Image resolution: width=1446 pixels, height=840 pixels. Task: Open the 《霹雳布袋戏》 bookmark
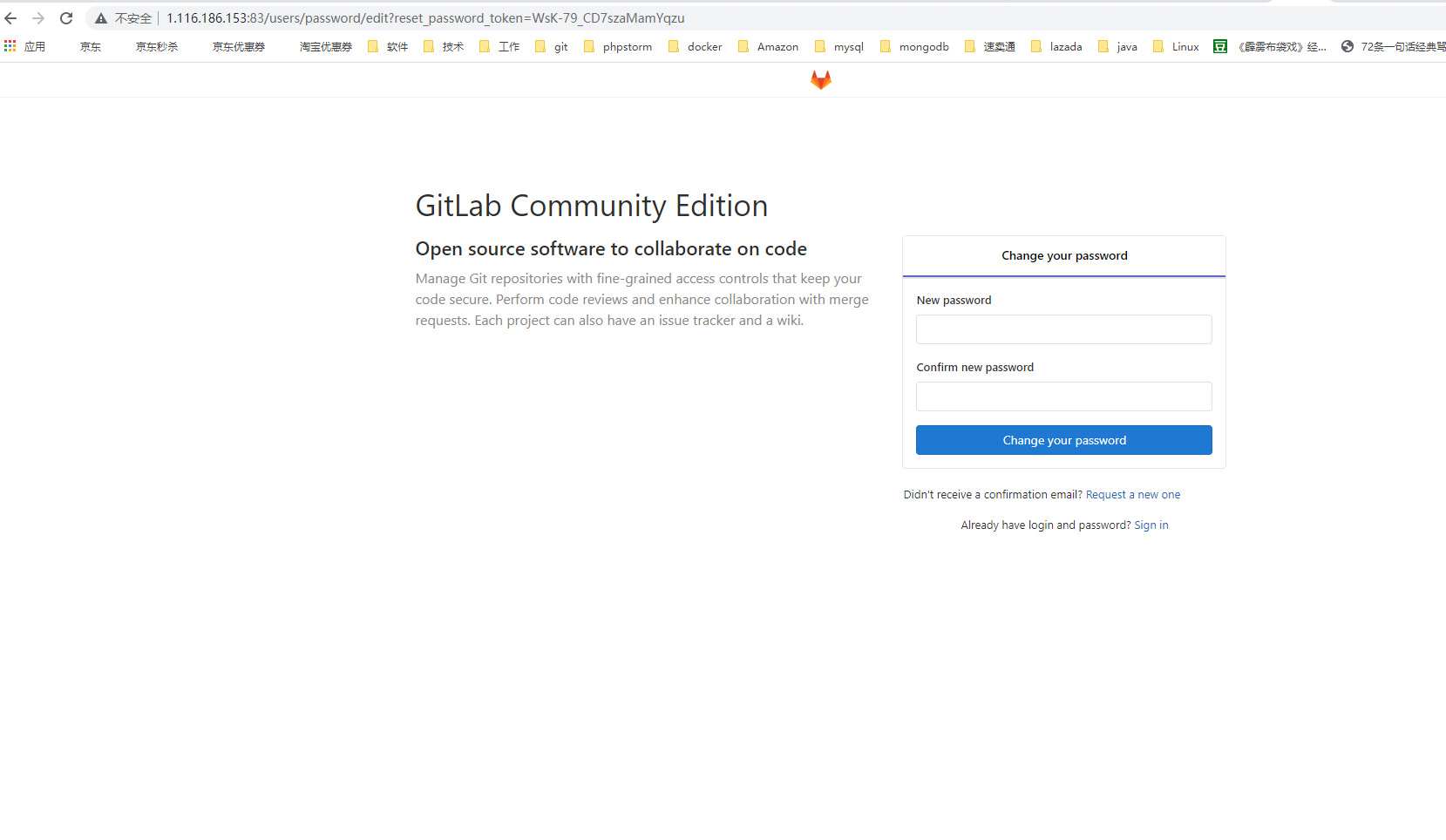[x=1270, y=47]
